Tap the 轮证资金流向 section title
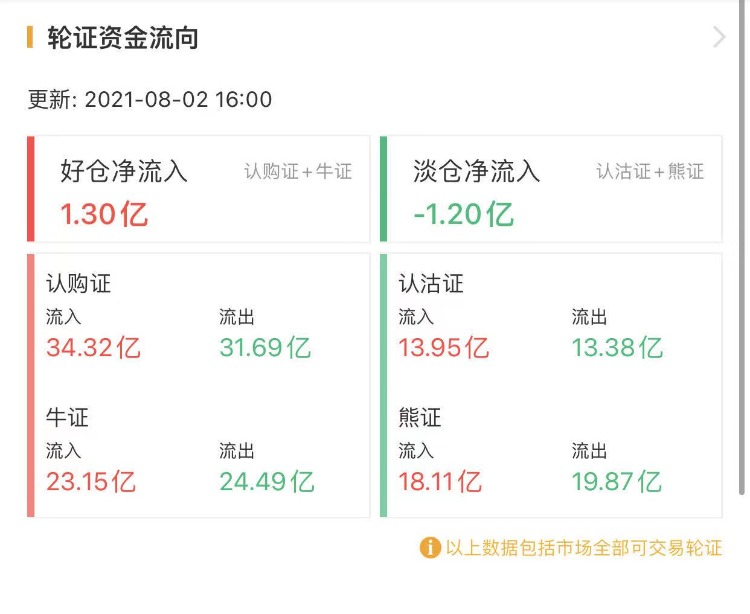Viewport: 750px width, 614px height. pos(123,38)
